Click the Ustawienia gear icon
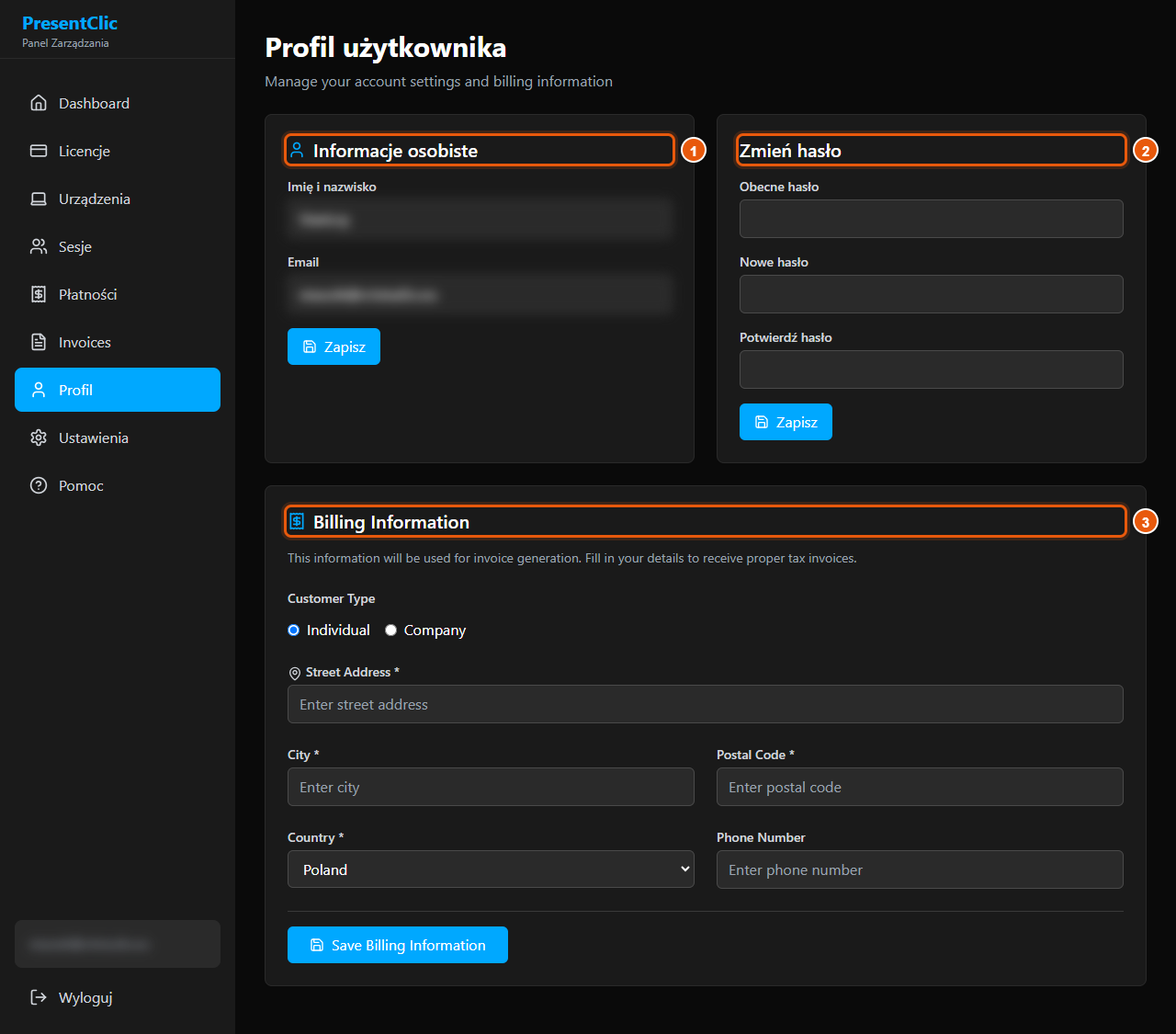Viewport: 1176px width, 1034px height. tap(39, 437)
